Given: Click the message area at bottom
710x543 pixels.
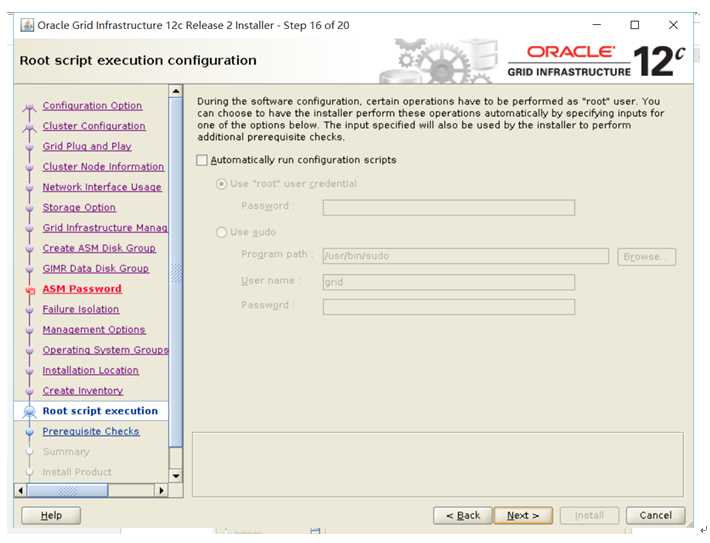Looking at the screenshot, I should 438,465.
